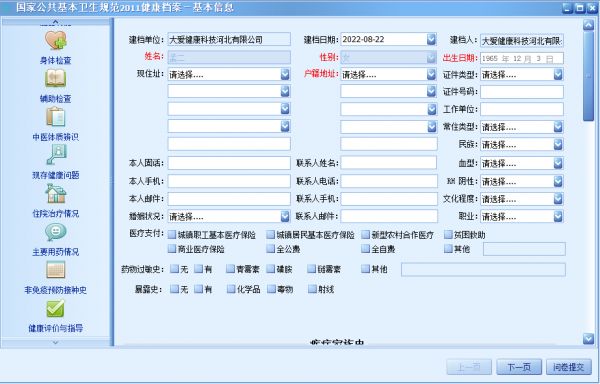Click the 下一页 button
The height and width of the screenshot is (384, 600).
[x=519, y=367]
